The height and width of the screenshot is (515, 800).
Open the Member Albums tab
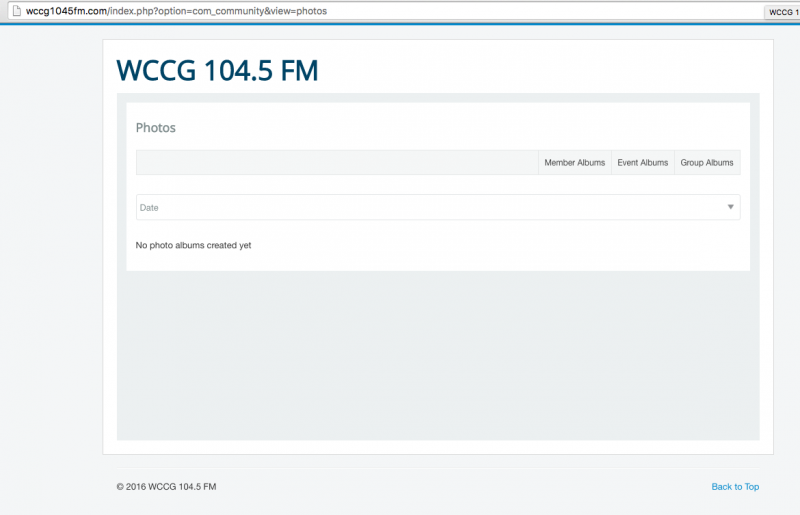(x=574, y=162)
